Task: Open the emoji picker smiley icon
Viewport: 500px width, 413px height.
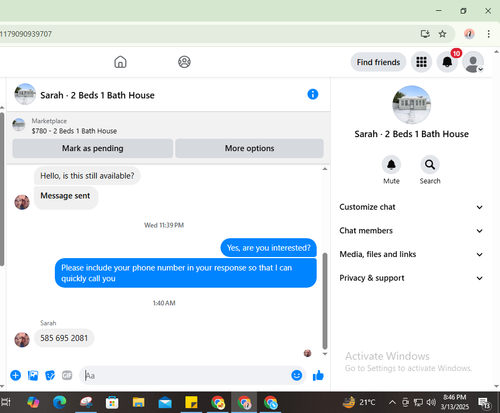Action: click(x=297, y=375)
